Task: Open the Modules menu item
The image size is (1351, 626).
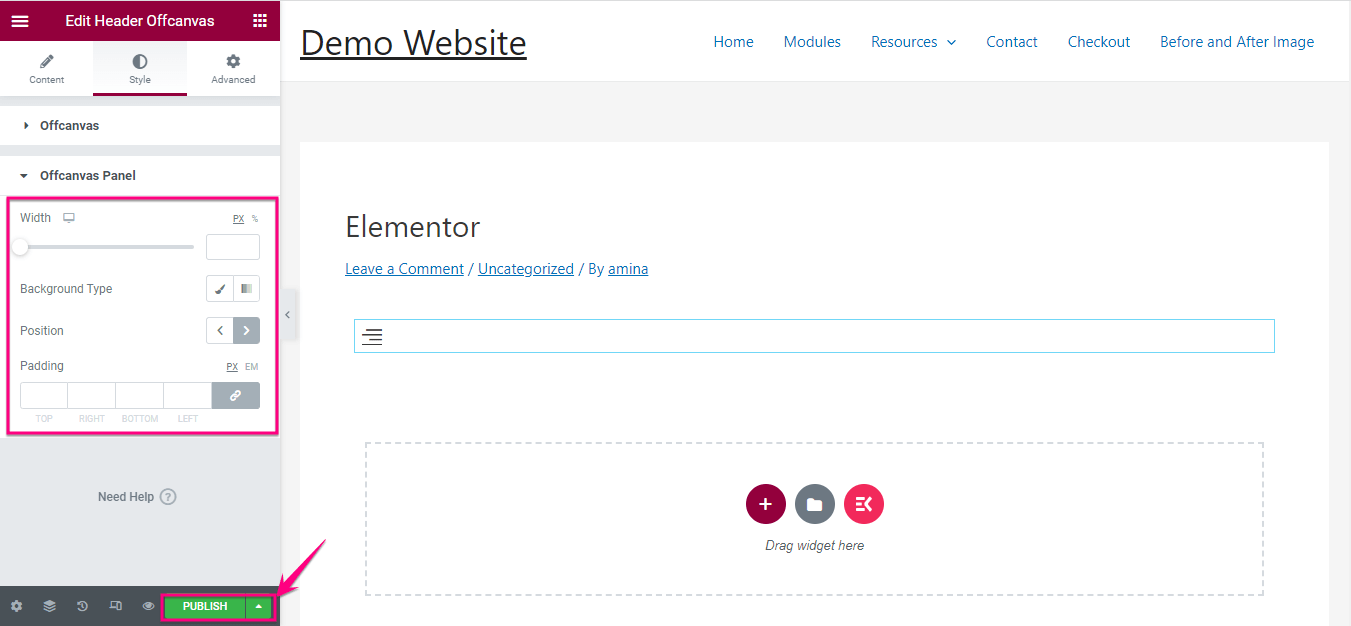Action: click(812, 42)
